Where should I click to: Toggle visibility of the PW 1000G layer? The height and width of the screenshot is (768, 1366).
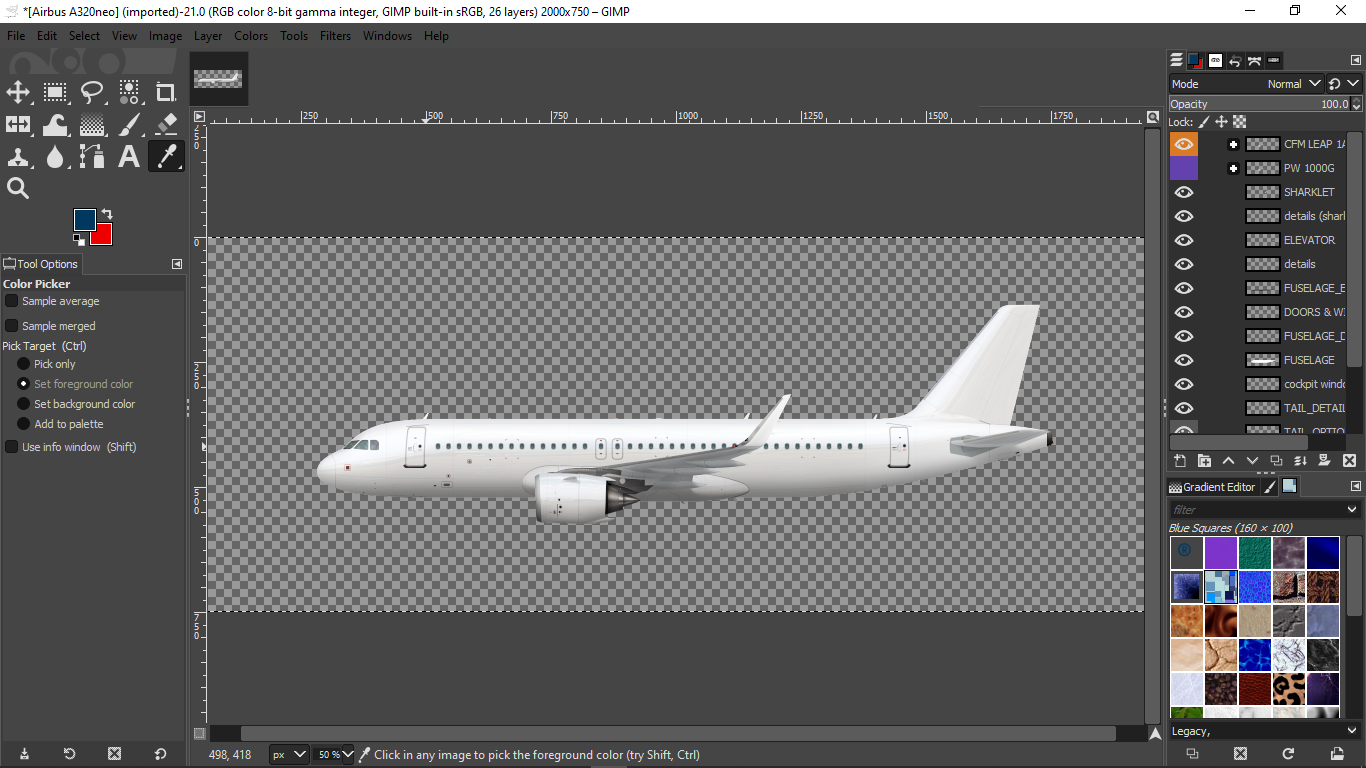pos(1184,168)
